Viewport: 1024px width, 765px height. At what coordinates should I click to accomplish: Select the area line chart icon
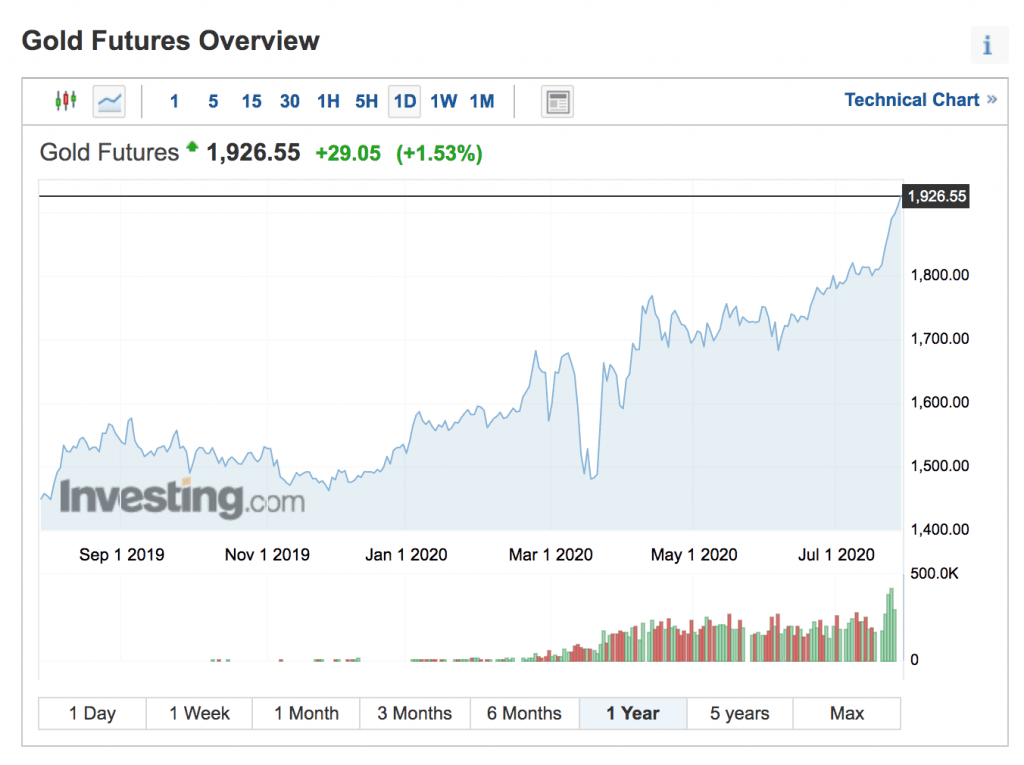click(109, 101)
